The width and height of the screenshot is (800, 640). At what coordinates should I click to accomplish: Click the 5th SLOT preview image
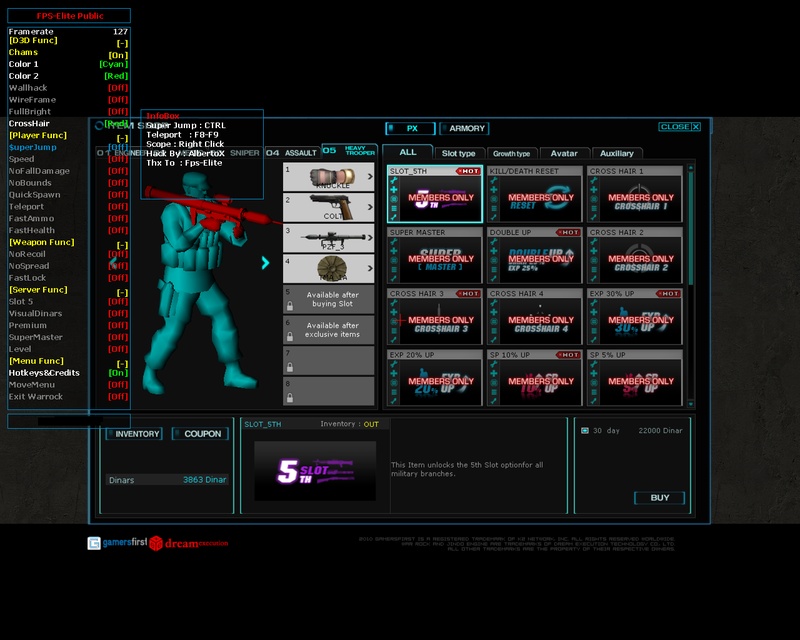pyautogui.click(x=315, y=471)
